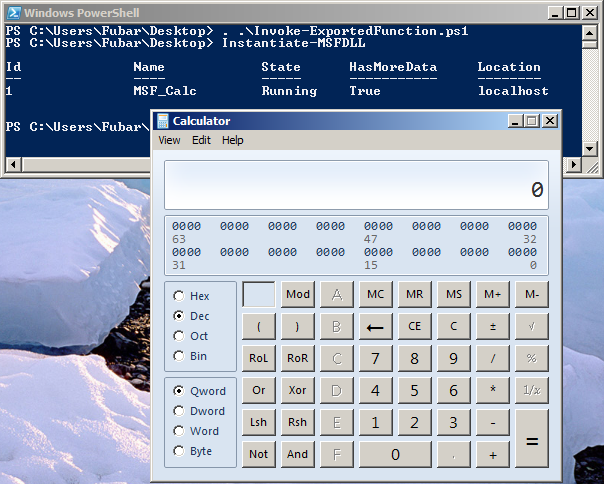Image resolution: width=604 pixels, height=484 pixels.
Task: Click the Or button
Action: point(258,390)
